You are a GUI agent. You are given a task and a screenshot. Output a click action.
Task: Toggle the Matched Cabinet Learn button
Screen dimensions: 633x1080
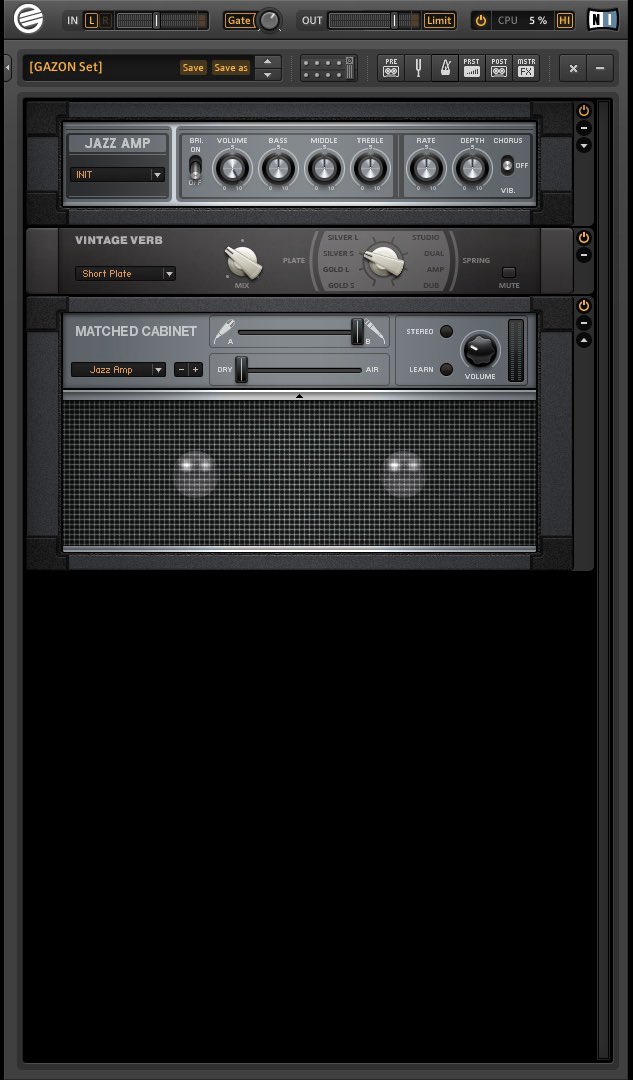pyautogui.click(x=446, y=369)
